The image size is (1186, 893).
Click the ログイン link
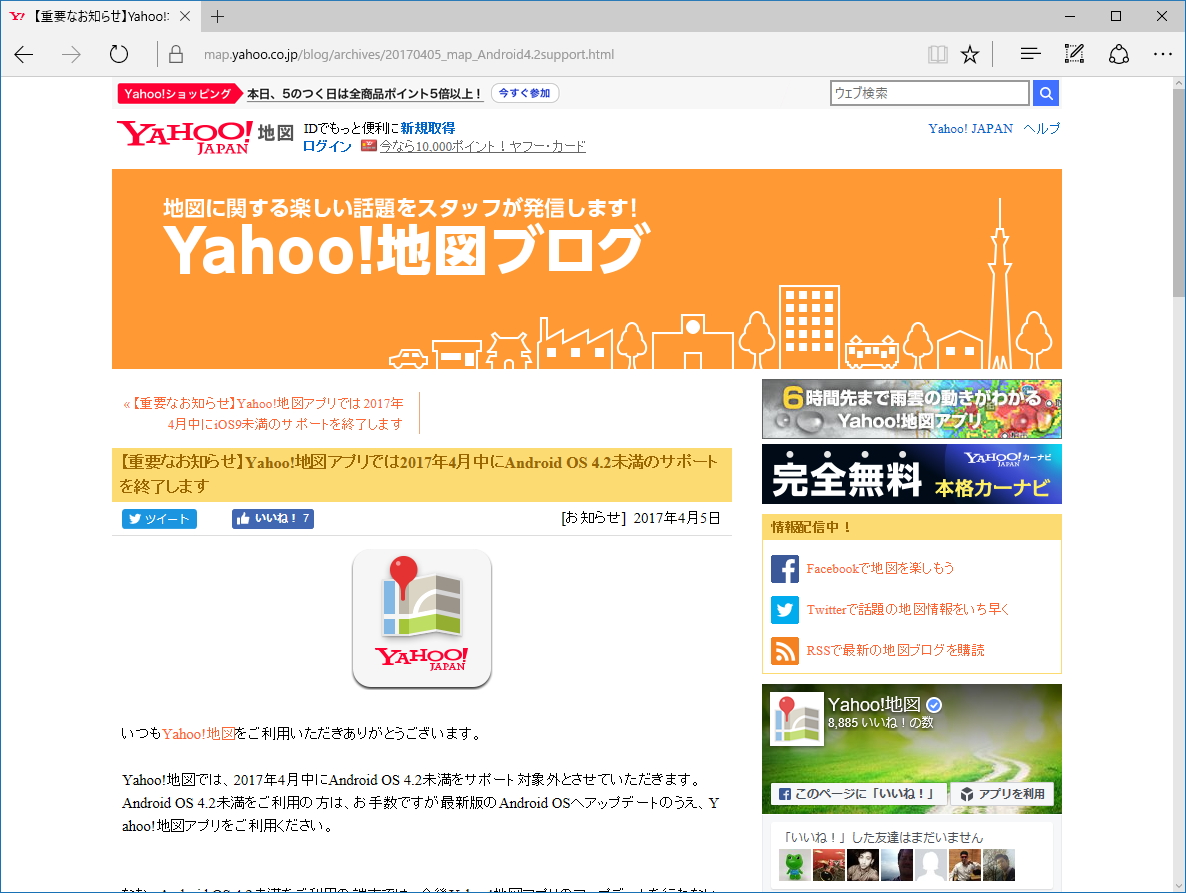pyautogui.click(x=326, y=145)
